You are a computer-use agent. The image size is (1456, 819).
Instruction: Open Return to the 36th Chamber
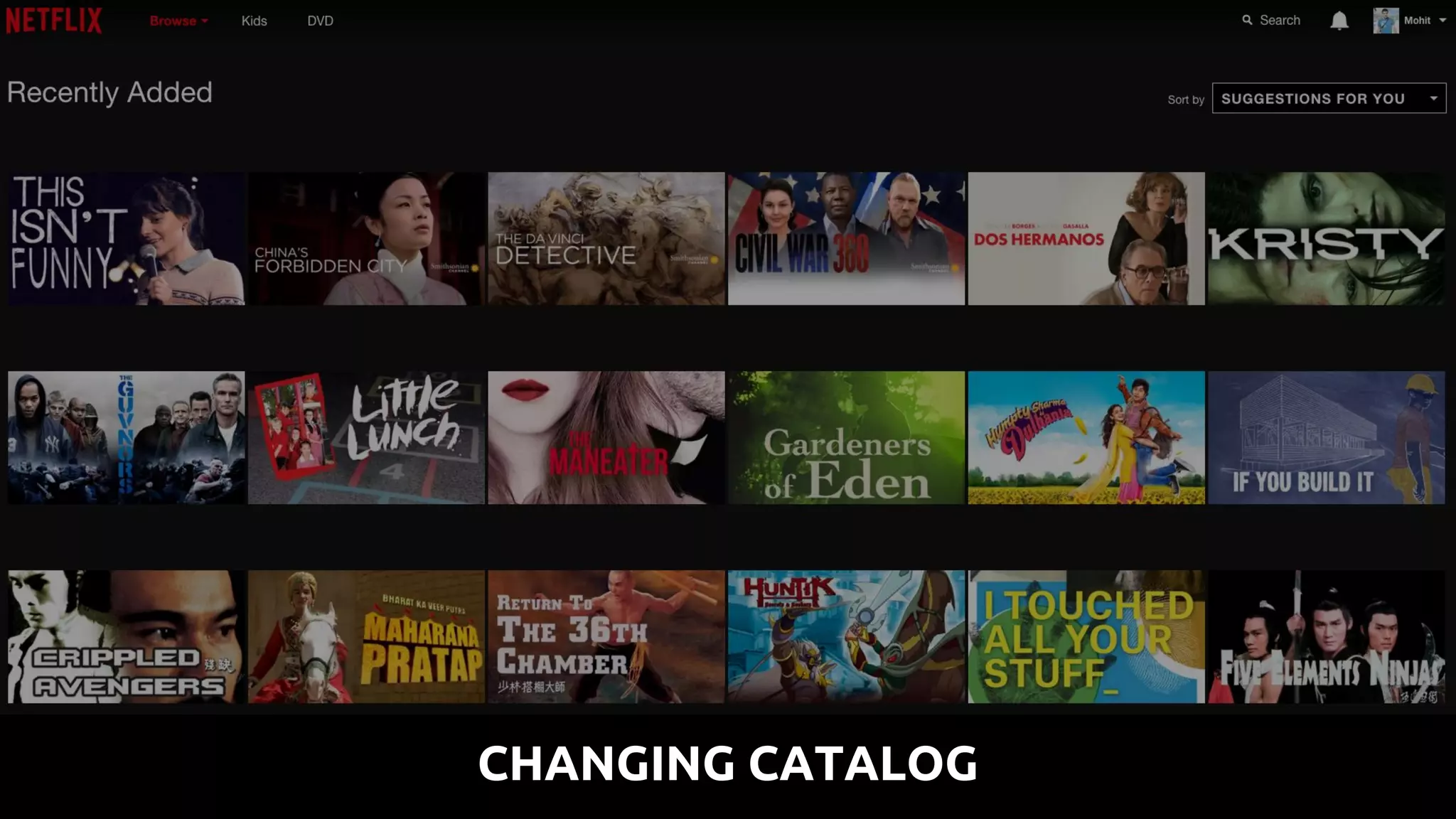[606, 637]
